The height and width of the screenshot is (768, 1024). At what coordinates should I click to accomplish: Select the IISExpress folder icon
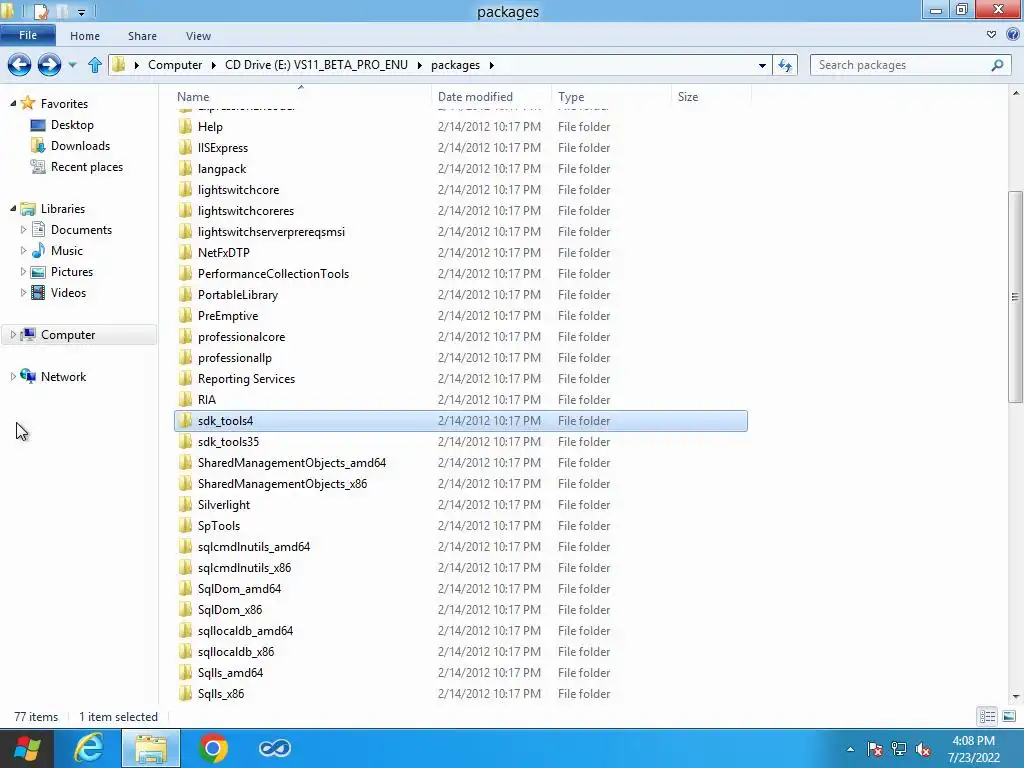(185, 148)
